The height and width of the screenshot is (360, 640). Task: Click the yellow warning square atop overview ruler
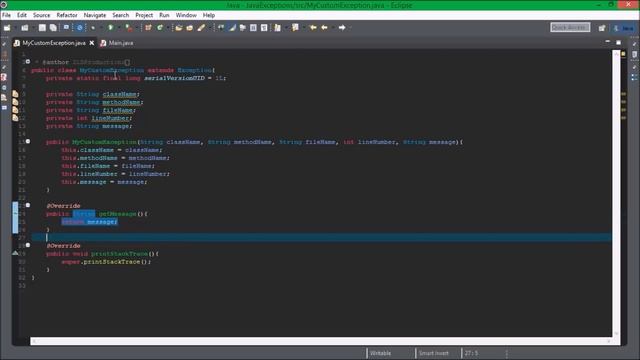(623, 54)
